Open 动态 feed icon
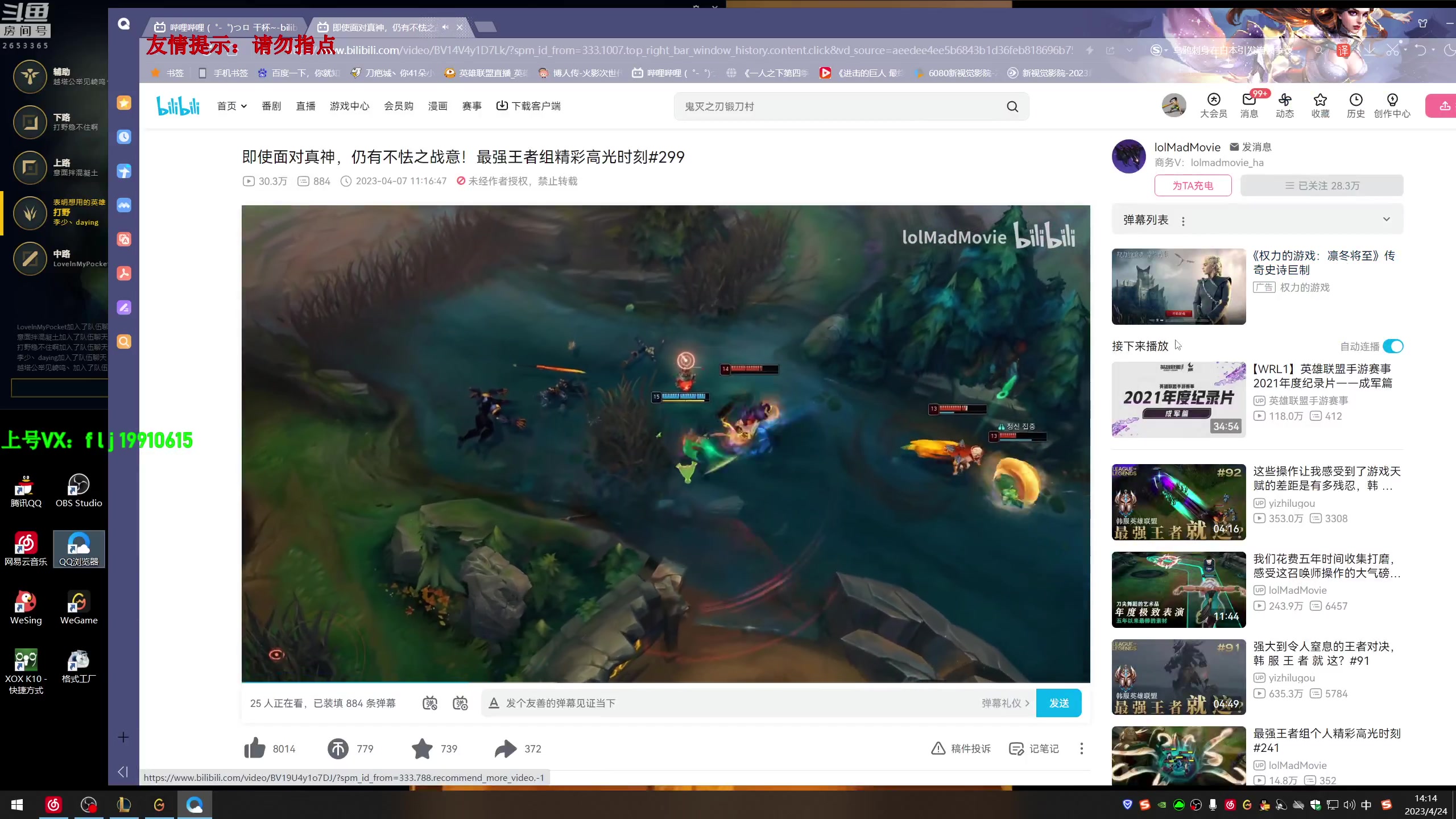The image size is (1456, 819). coord(1285,106)
